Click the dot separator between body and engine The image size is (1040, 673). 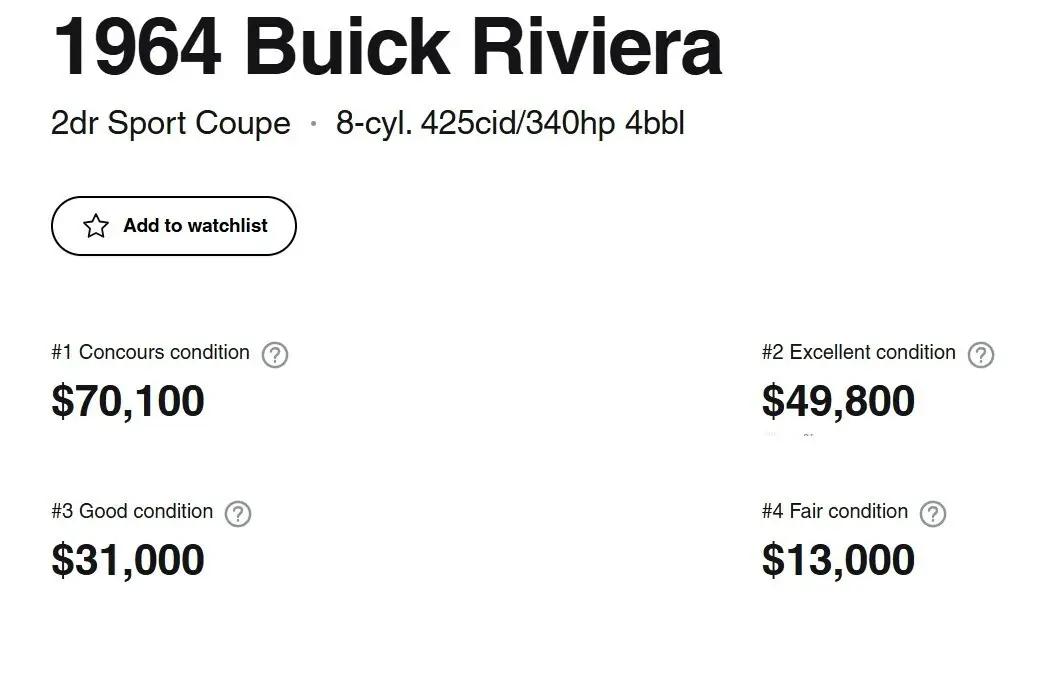[314, 124]
